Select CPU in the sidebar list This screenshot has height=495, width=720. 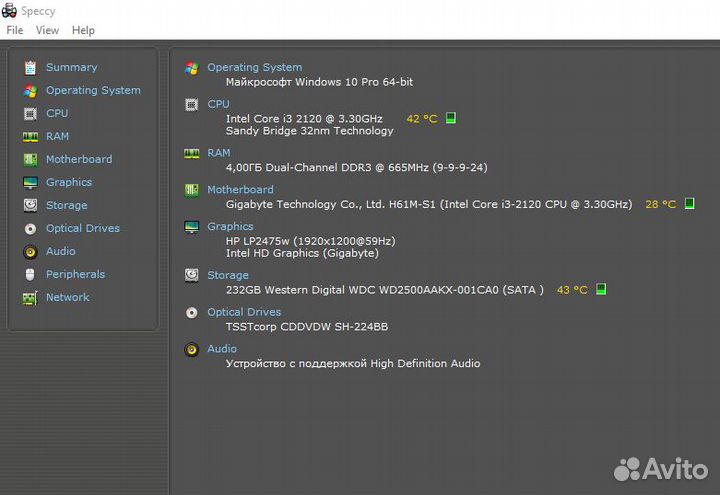(57, 113)
